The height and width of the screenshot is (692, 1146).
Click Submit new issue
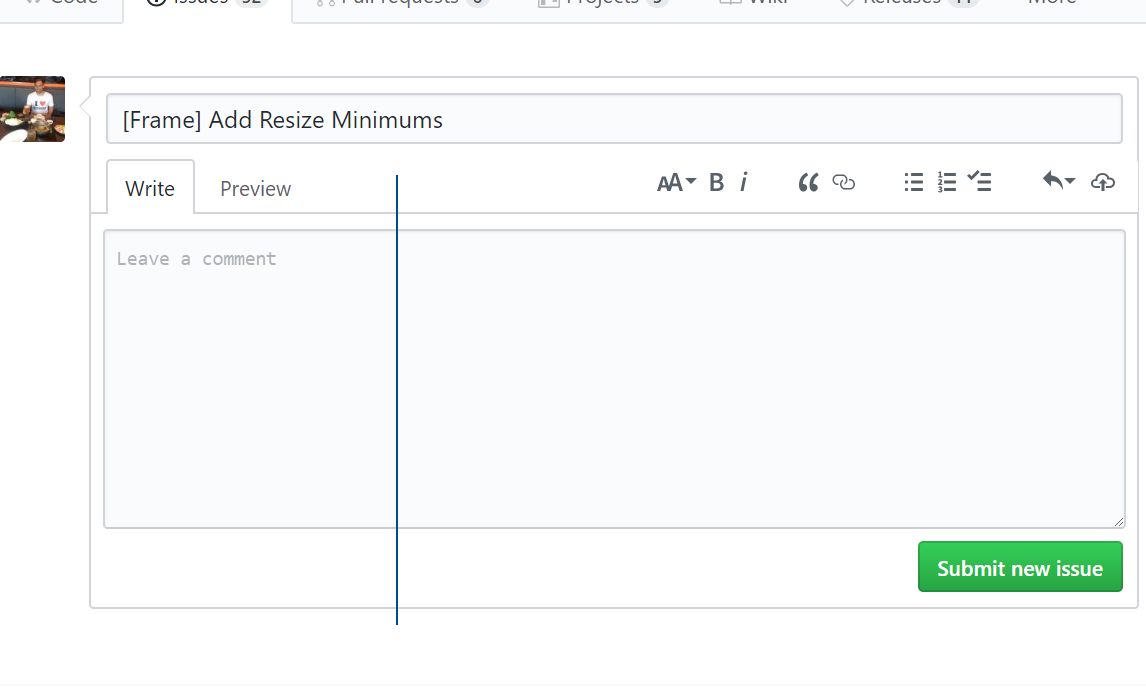pyautogui.click(x=1020, y=567)
